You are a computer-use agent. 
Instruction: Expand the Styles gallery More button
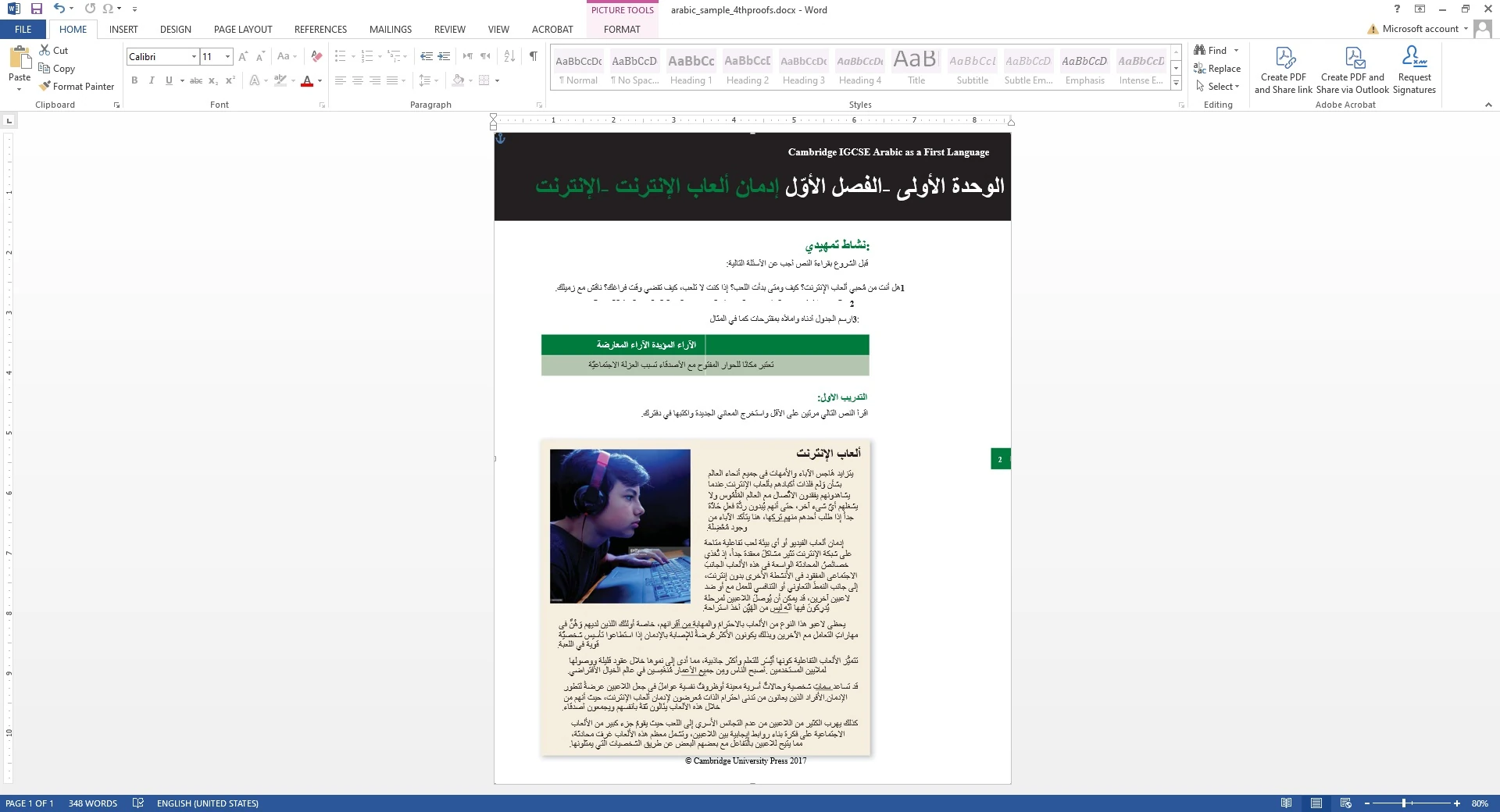(x=1176, y=83)
